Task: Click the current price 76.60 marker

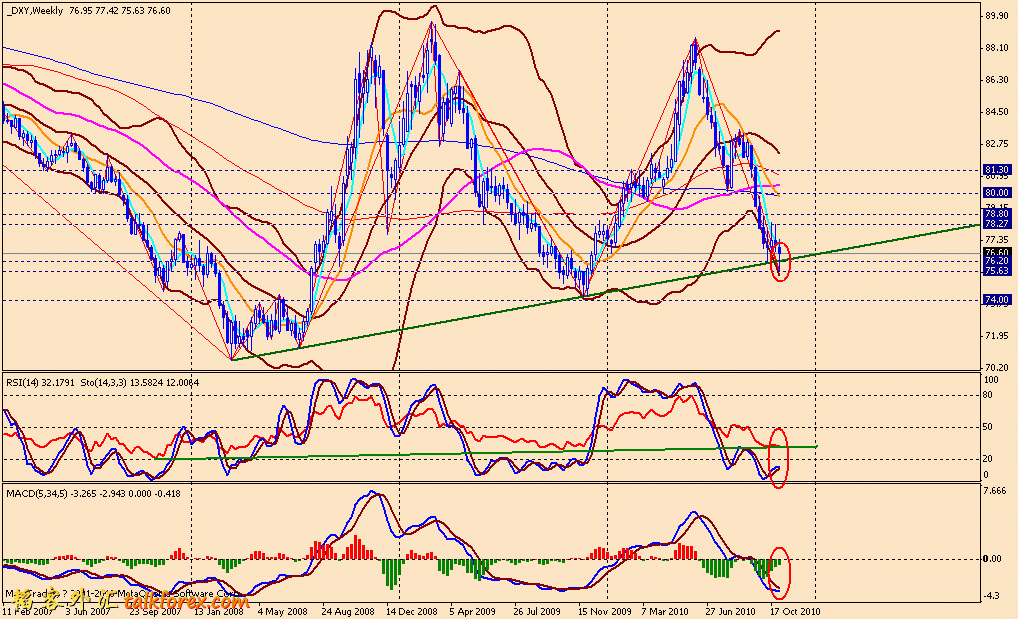Action: [996, 253]
